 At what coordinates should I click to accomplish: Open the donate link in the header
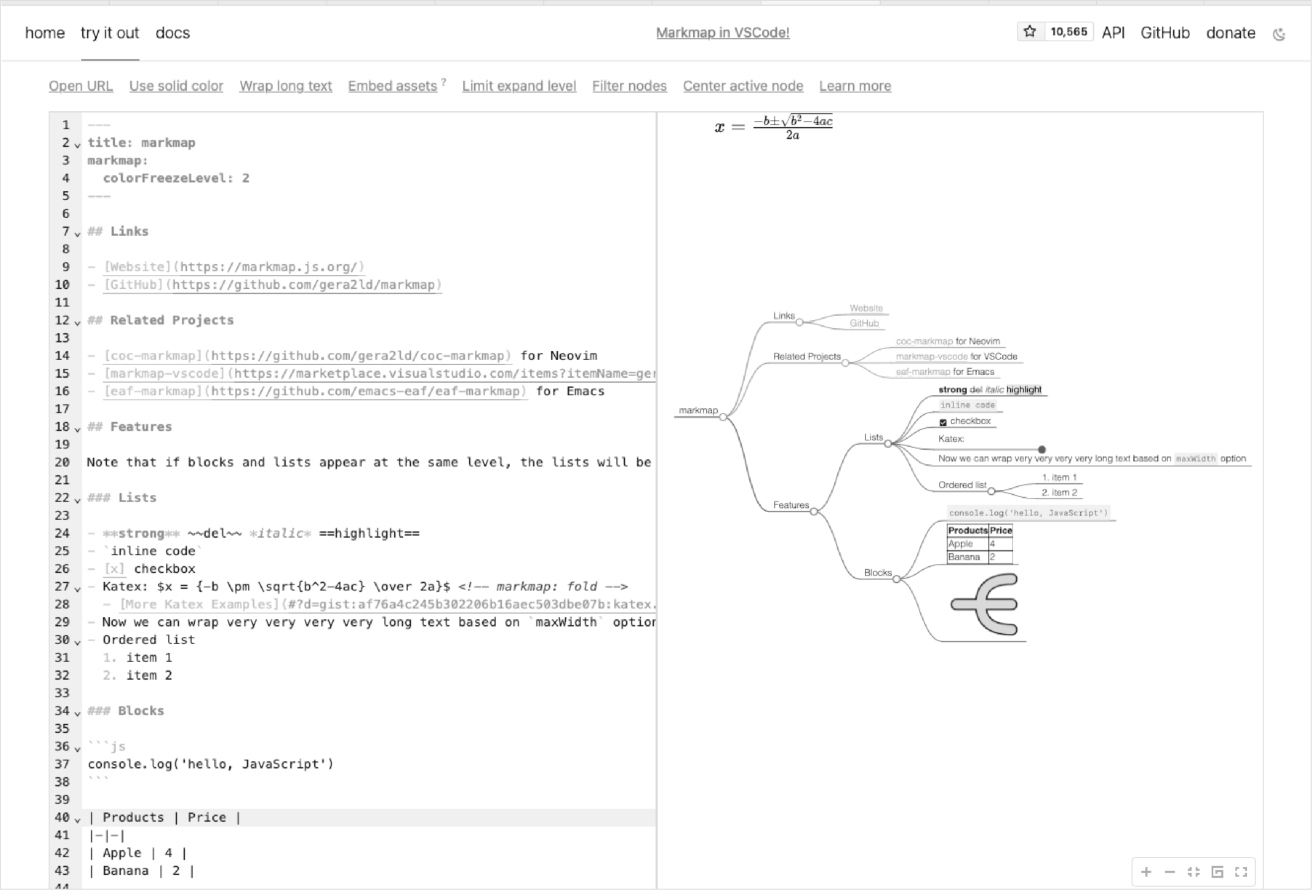(x=1230, y=33)
